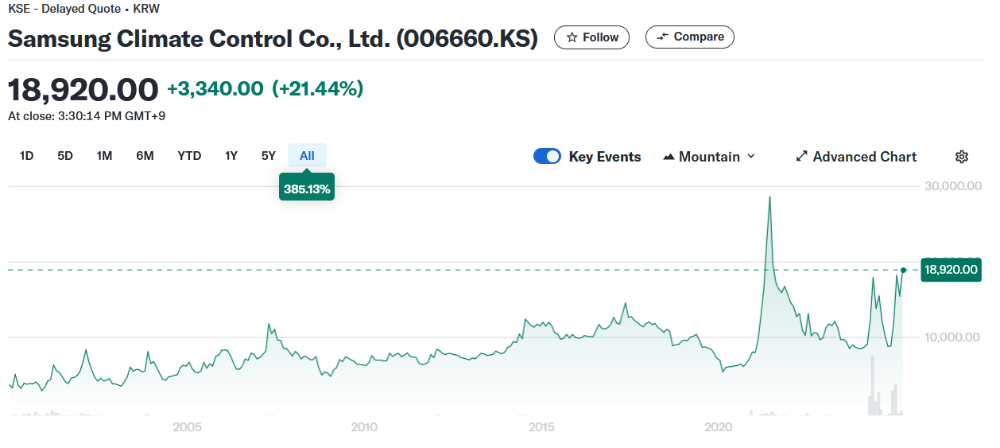This screenshot has height=448, width=1000.
Task: Select the 5D time range
Action: tap(65, 156)
